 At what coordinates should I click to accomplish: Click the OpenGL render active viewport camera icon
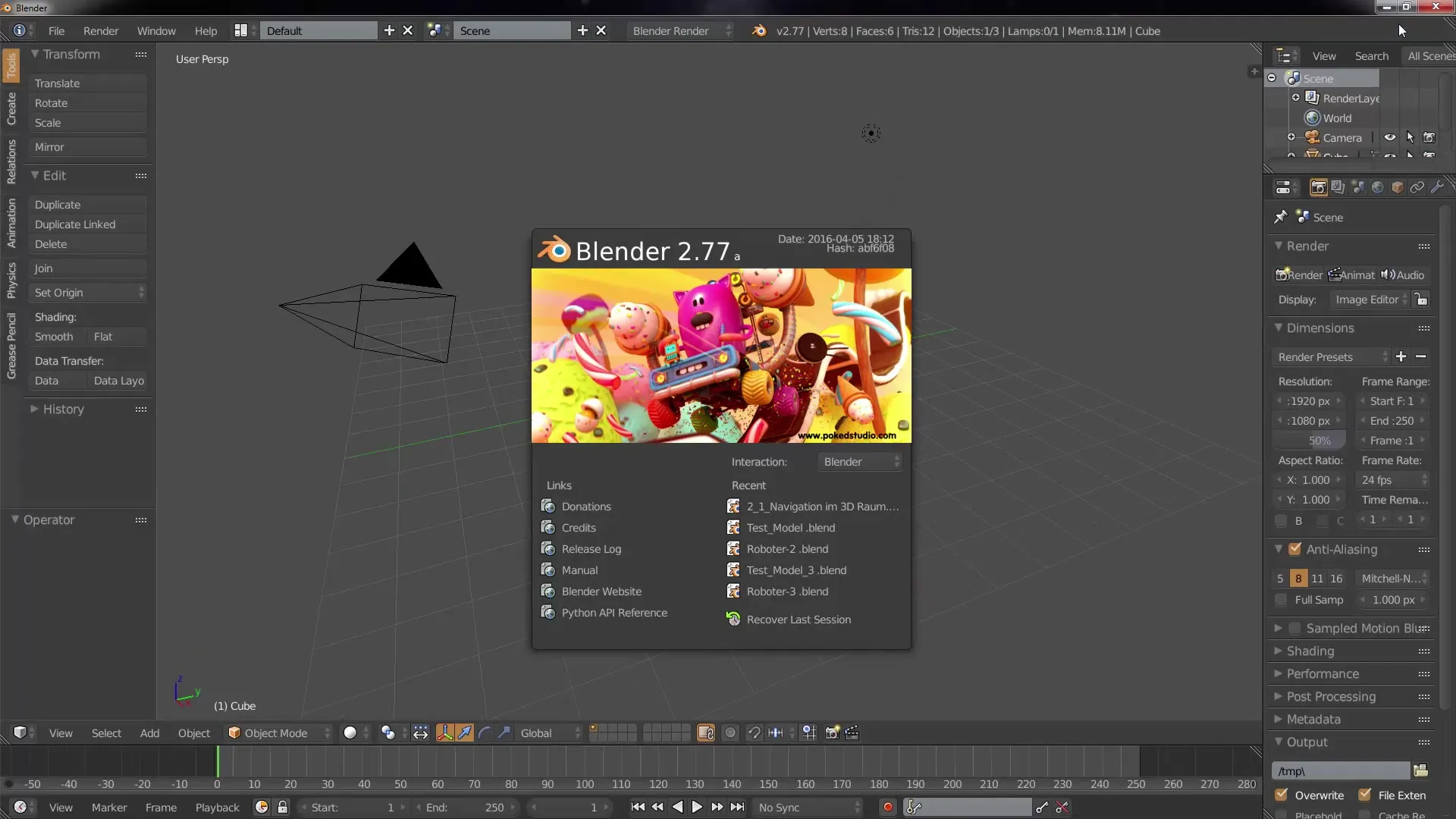(x=832, y=733)
